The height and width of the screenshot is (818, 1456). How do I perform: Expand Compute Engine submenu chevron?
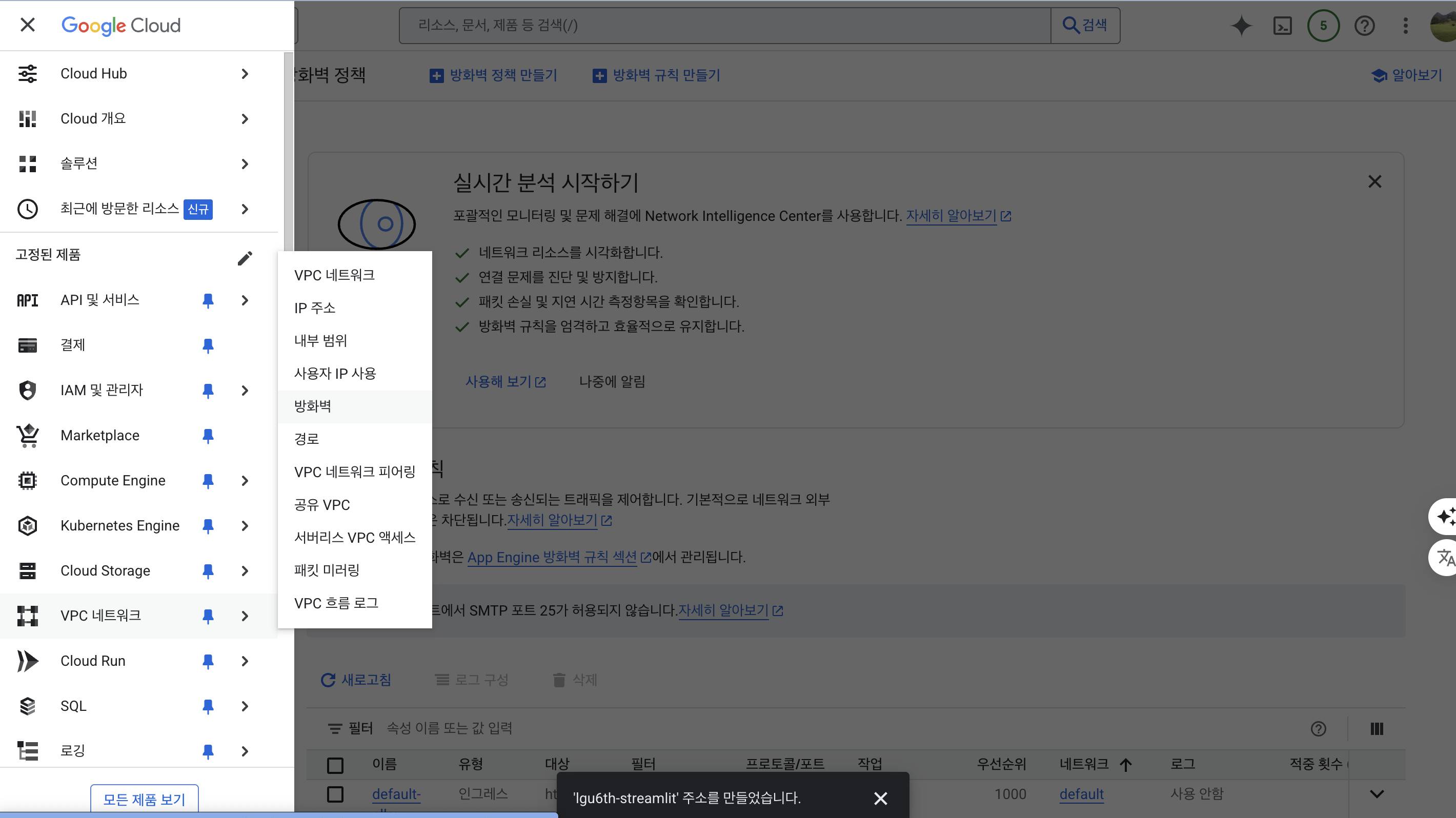click(x=245, y=481)
